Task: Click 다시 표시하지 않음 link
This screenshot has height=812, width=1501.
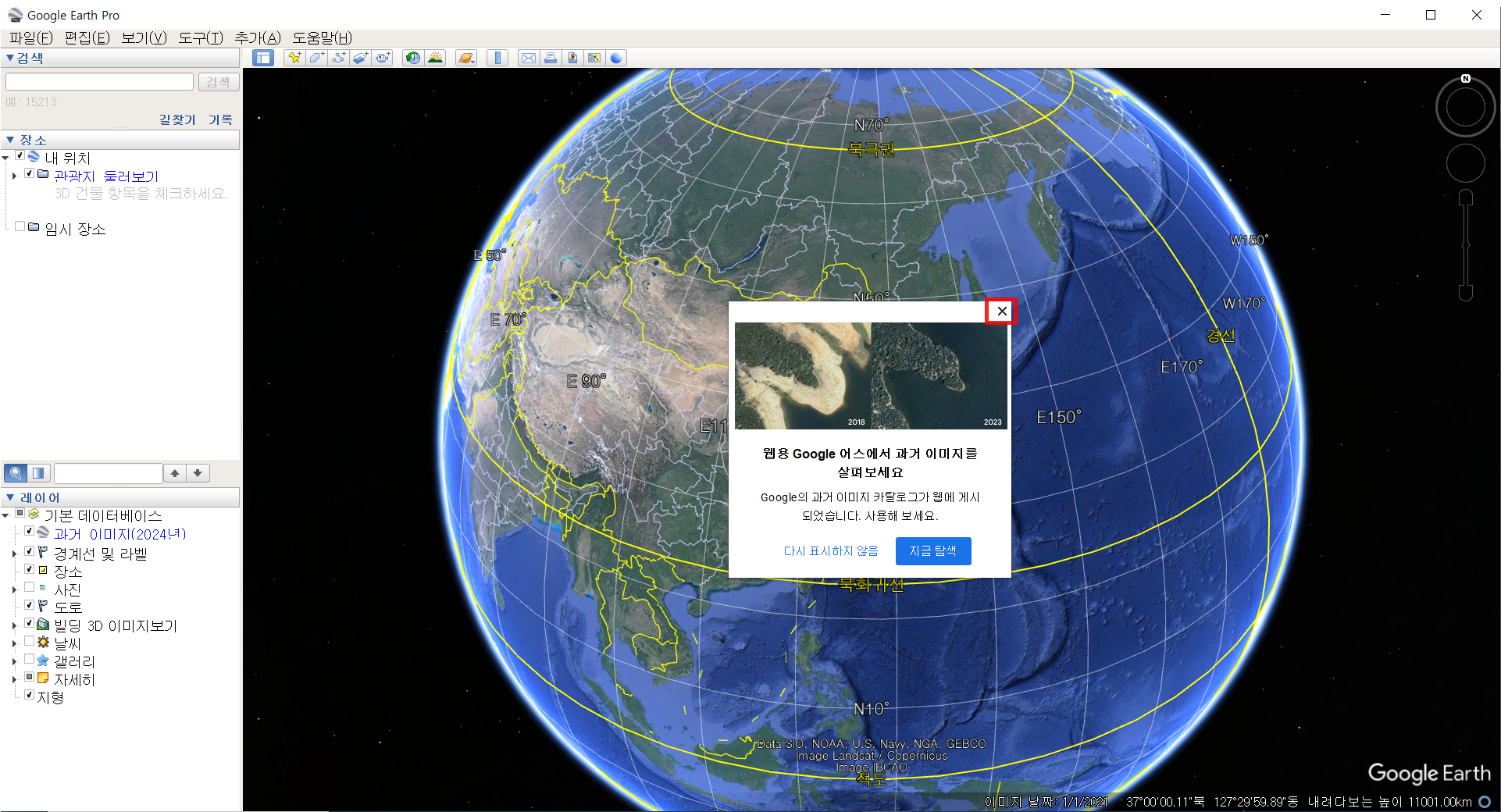Action: click(x=831, y=550)
